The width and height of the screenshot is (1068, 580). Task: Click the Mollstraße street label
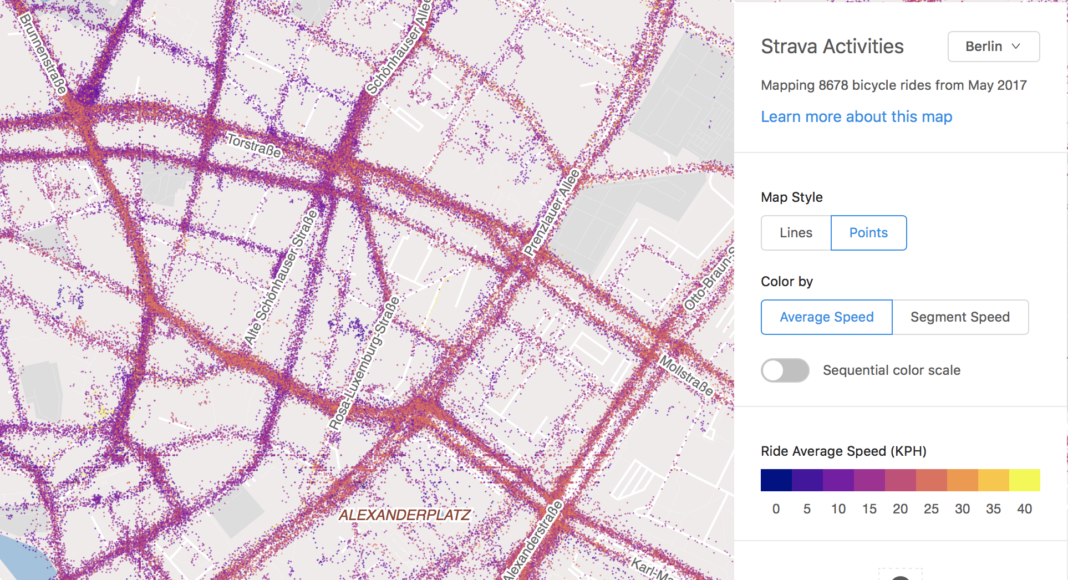pos(687,378)
